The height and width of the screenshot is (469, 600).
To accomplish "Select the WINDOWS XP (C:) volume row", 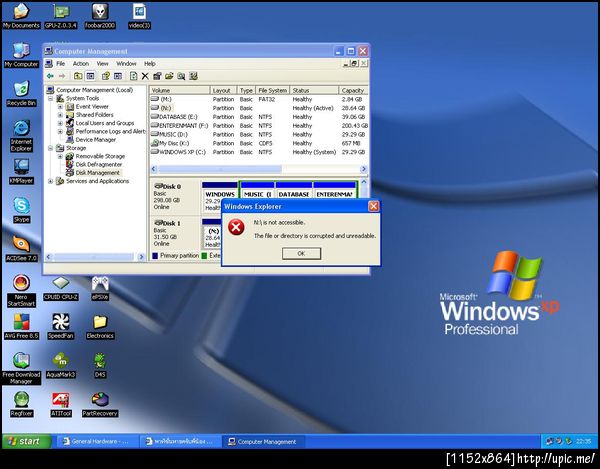I will (x=259, y=152).
